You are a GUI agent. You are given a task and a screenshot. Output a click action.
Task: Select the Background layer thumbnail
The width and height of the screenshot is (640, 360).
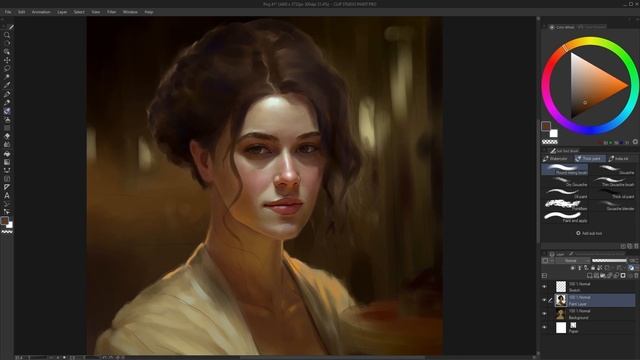(x=561, y=313)
